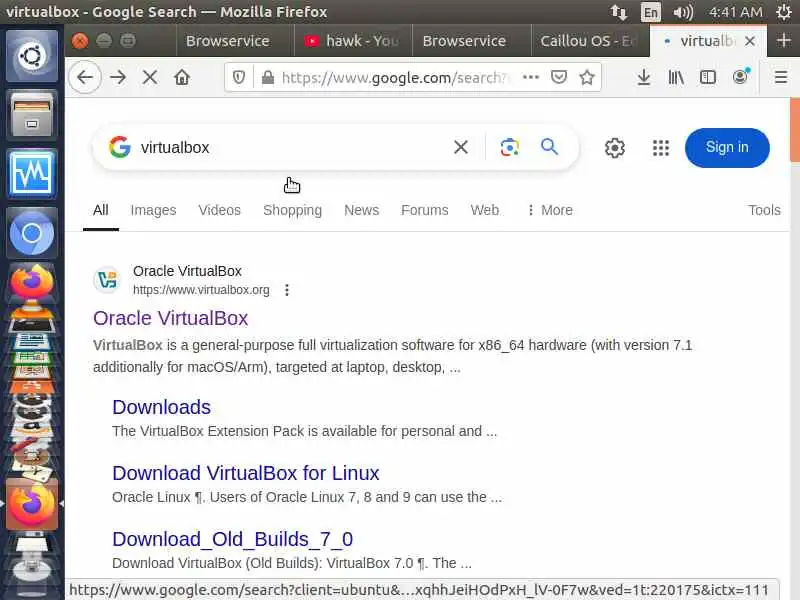Go forward with the forward arrow

coord(118,77)
